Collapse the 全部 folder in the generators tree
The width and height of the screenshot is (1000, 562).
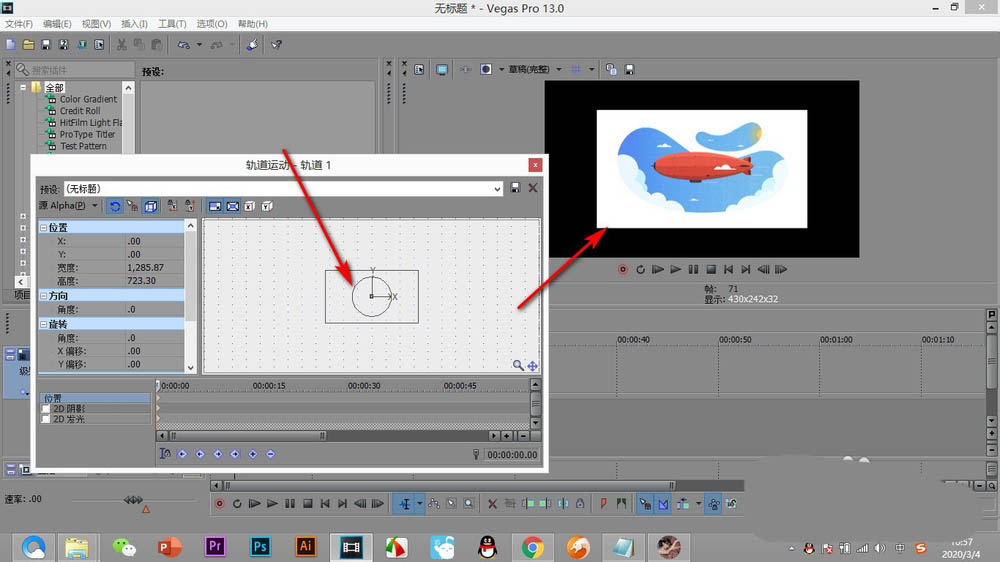[23, 87]
